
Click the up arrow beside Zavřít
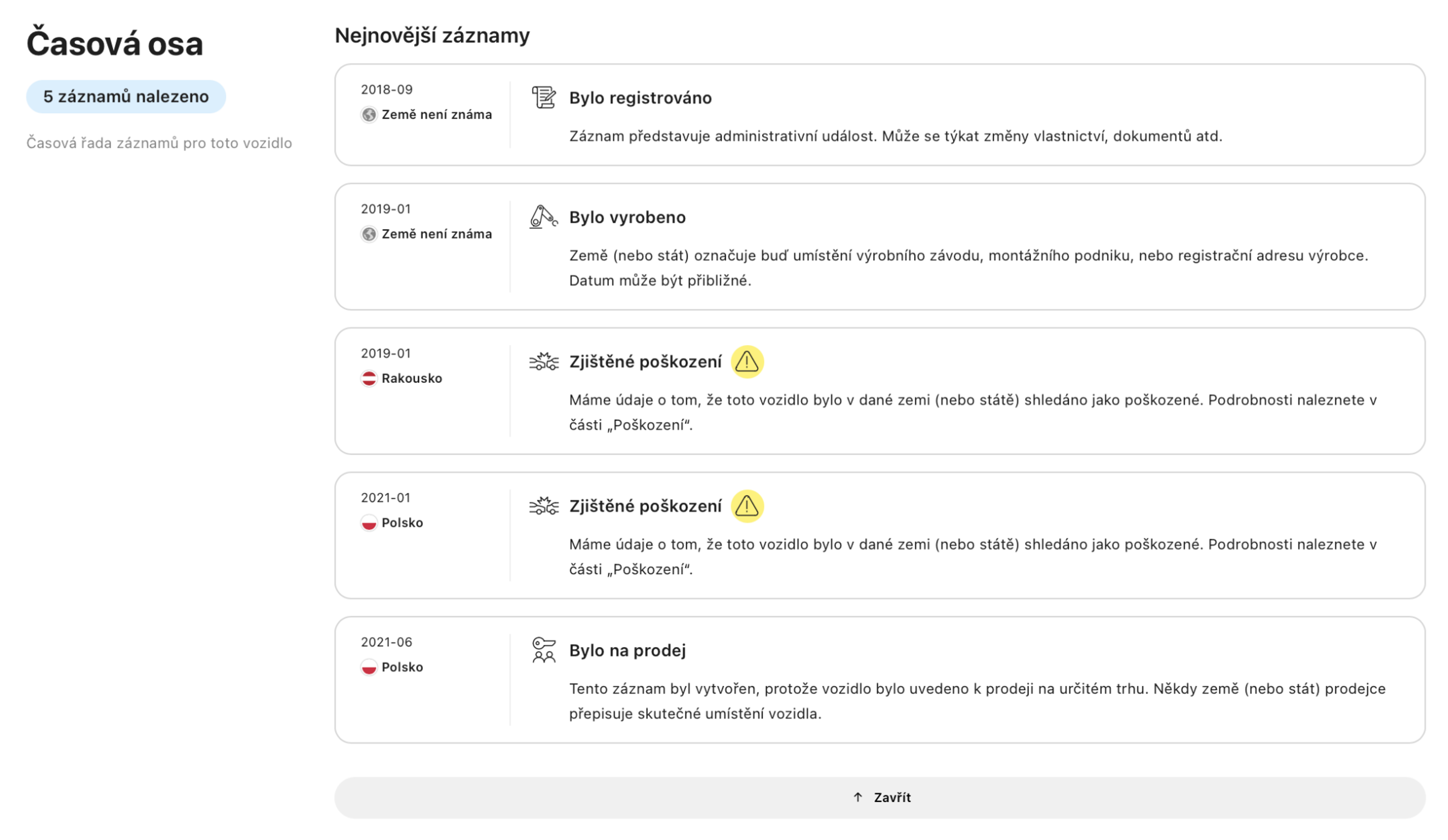coord(857,797)
